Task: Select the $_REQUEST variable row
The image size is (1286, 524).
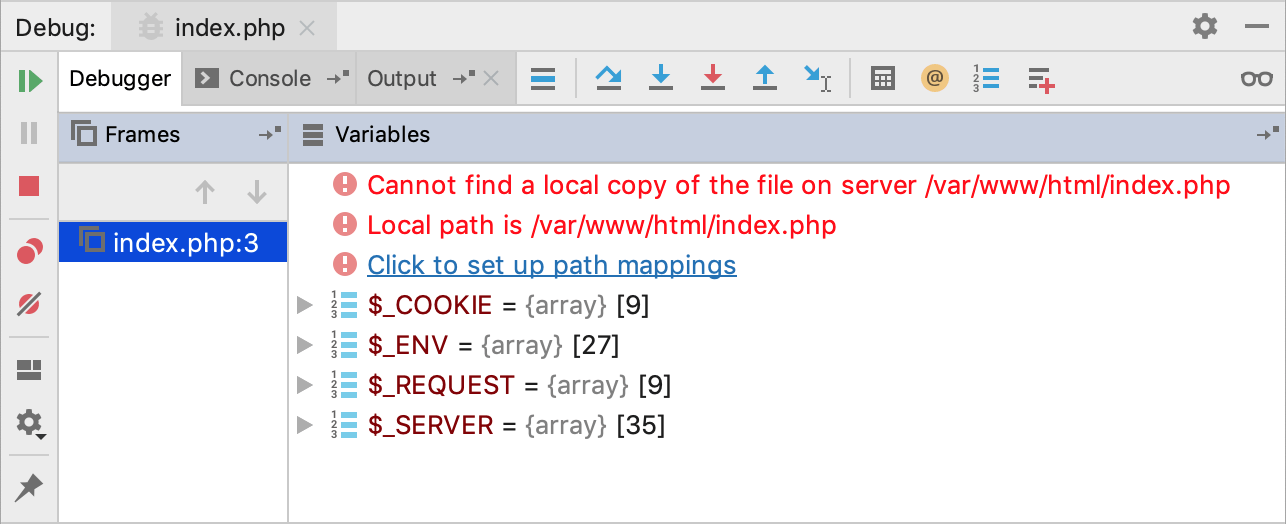Action: pos(787,385)
